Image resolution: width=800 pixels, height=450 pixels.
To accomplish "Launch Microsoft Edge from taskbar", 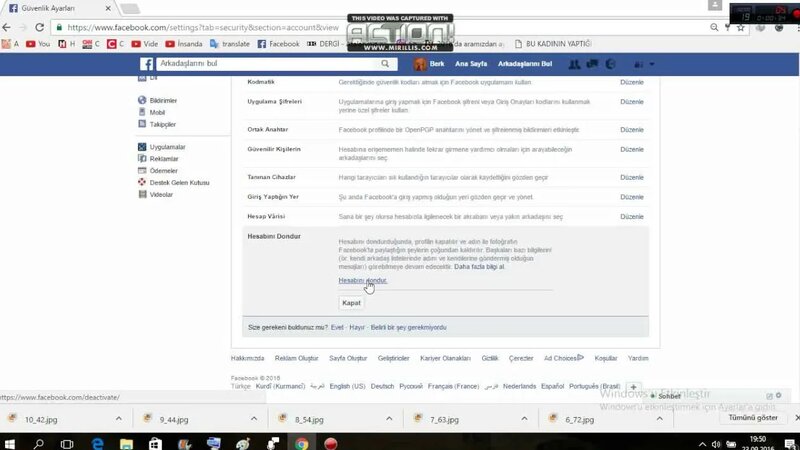I will [x=97, y=444].
